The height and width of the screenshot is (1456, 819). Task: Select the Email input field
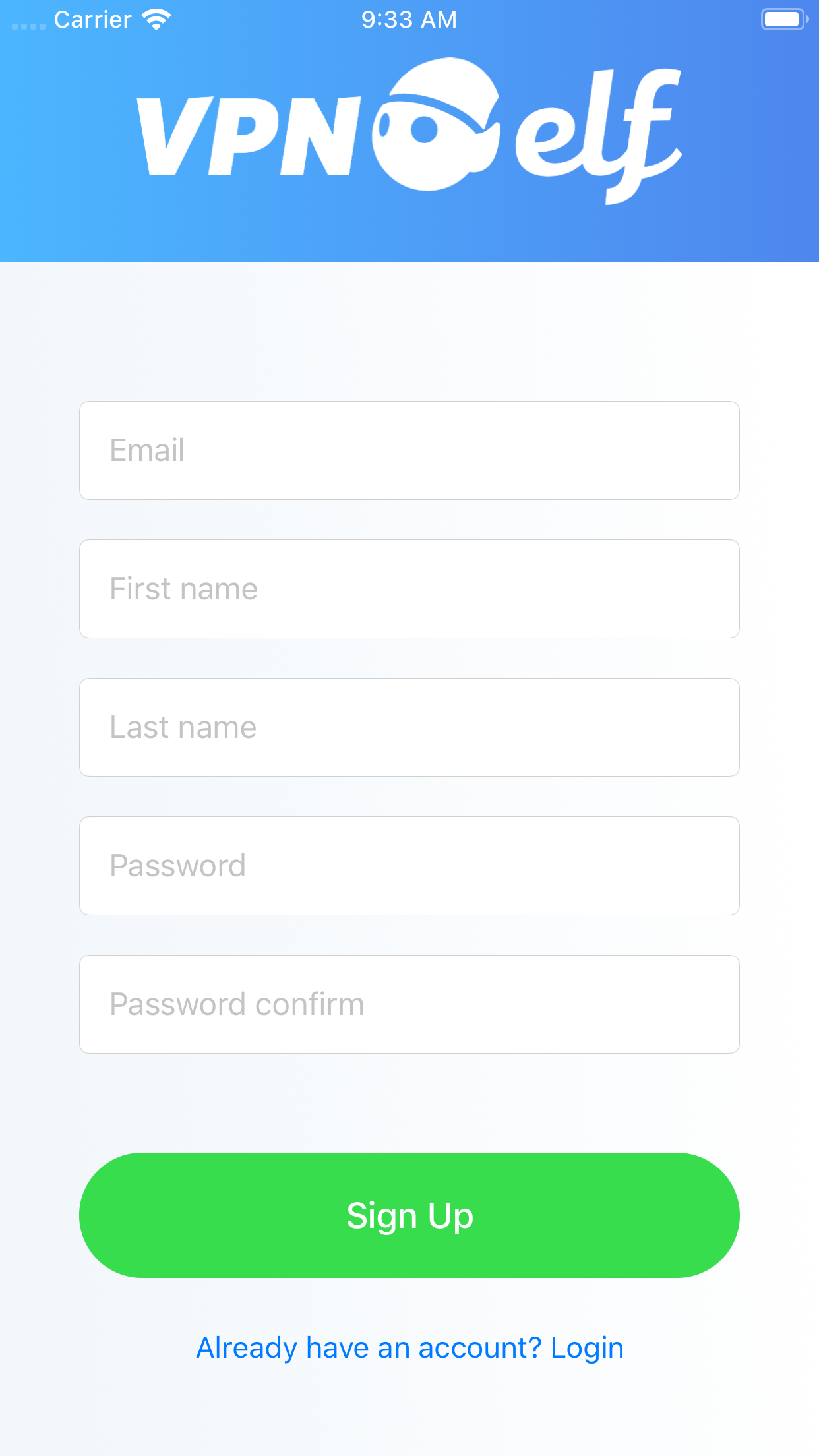tap(409, 450)
